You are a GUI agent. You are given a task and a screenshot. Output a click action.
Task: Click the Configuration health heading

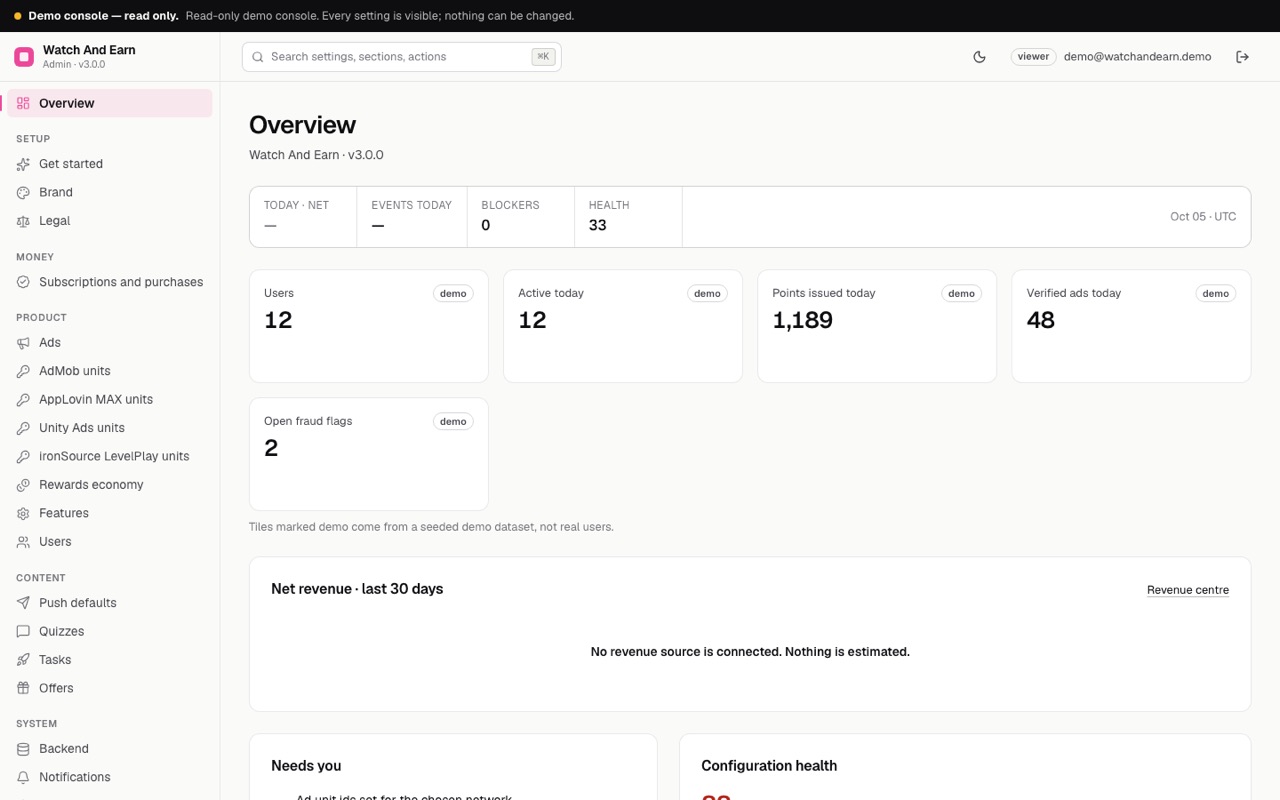pos(769,766)
